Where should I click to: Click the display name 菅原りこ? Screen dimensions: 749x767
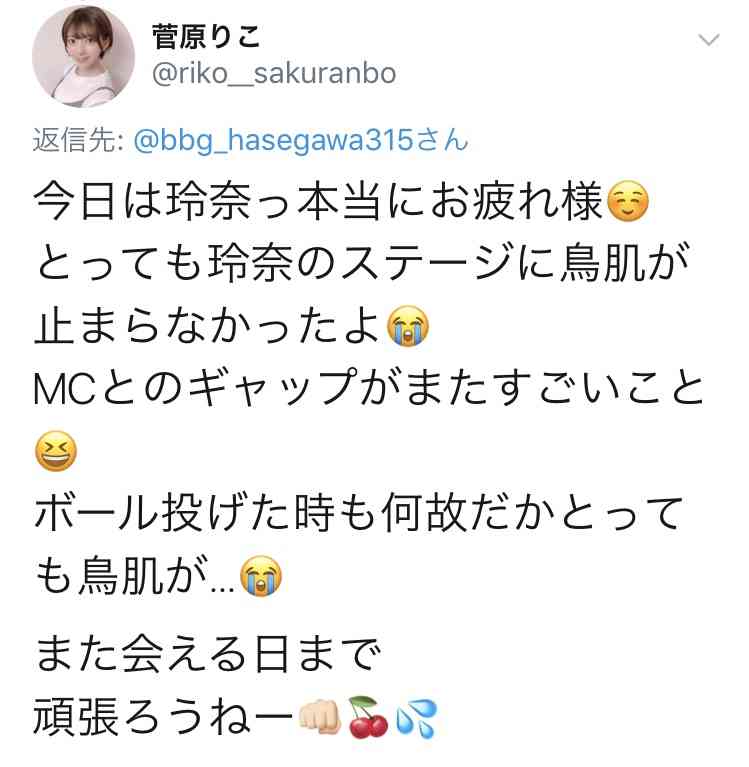pos(205,37)
